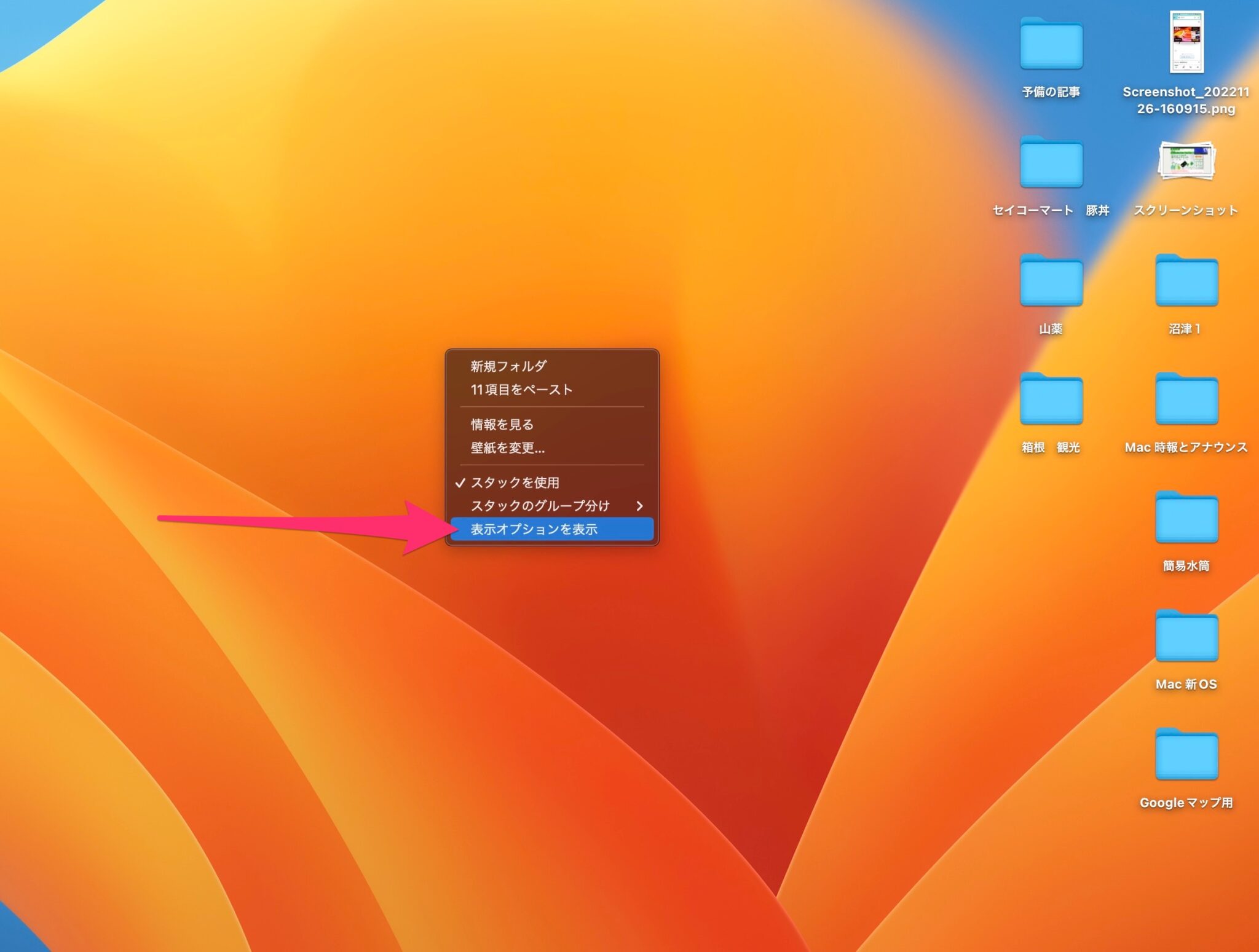The width and height of the screenshot is (1259, 952).
Task: Click the Screenshot_20221126-160915.png file thumbnail
Action: point(1186,42)
